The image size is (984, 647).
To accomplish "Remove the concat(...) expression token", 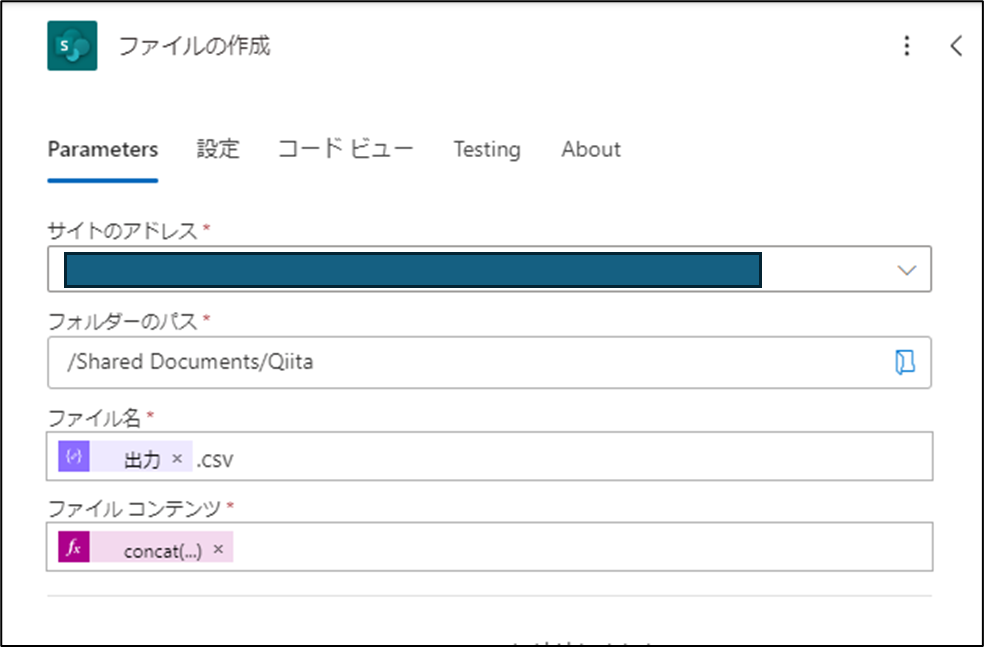I will coord(218,549).
